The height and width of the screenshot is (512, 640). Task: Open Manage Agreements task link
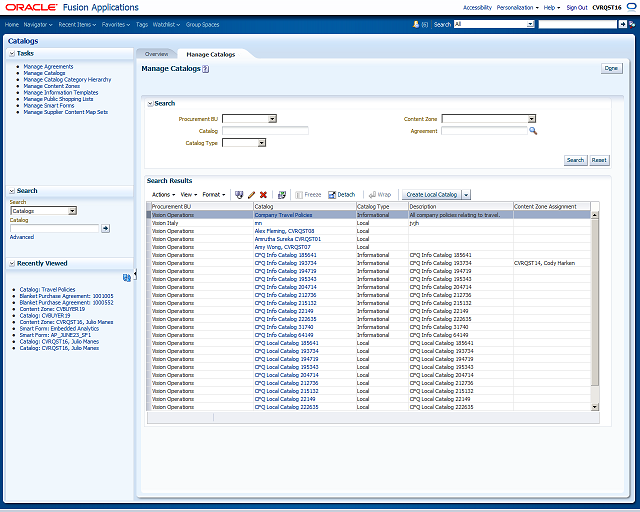(x=48, y=67)
